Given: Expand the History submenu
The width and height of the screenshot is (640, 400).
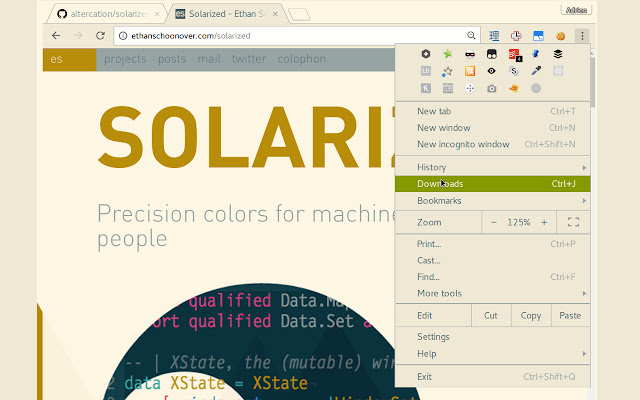Looking at the screenshot, I should point(493,167).
